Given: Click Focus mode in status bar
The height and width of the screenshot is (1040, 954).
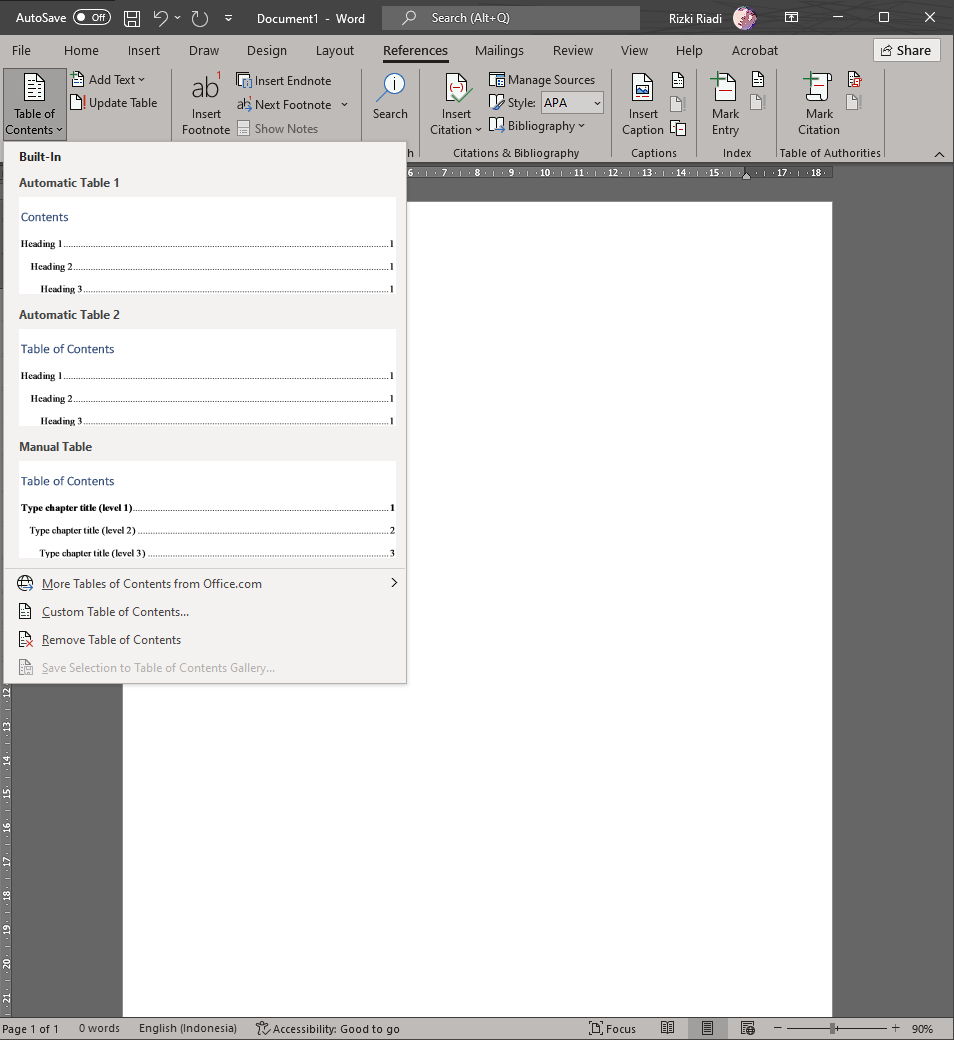Looking at the screenshot, I should coord(612,1028).
